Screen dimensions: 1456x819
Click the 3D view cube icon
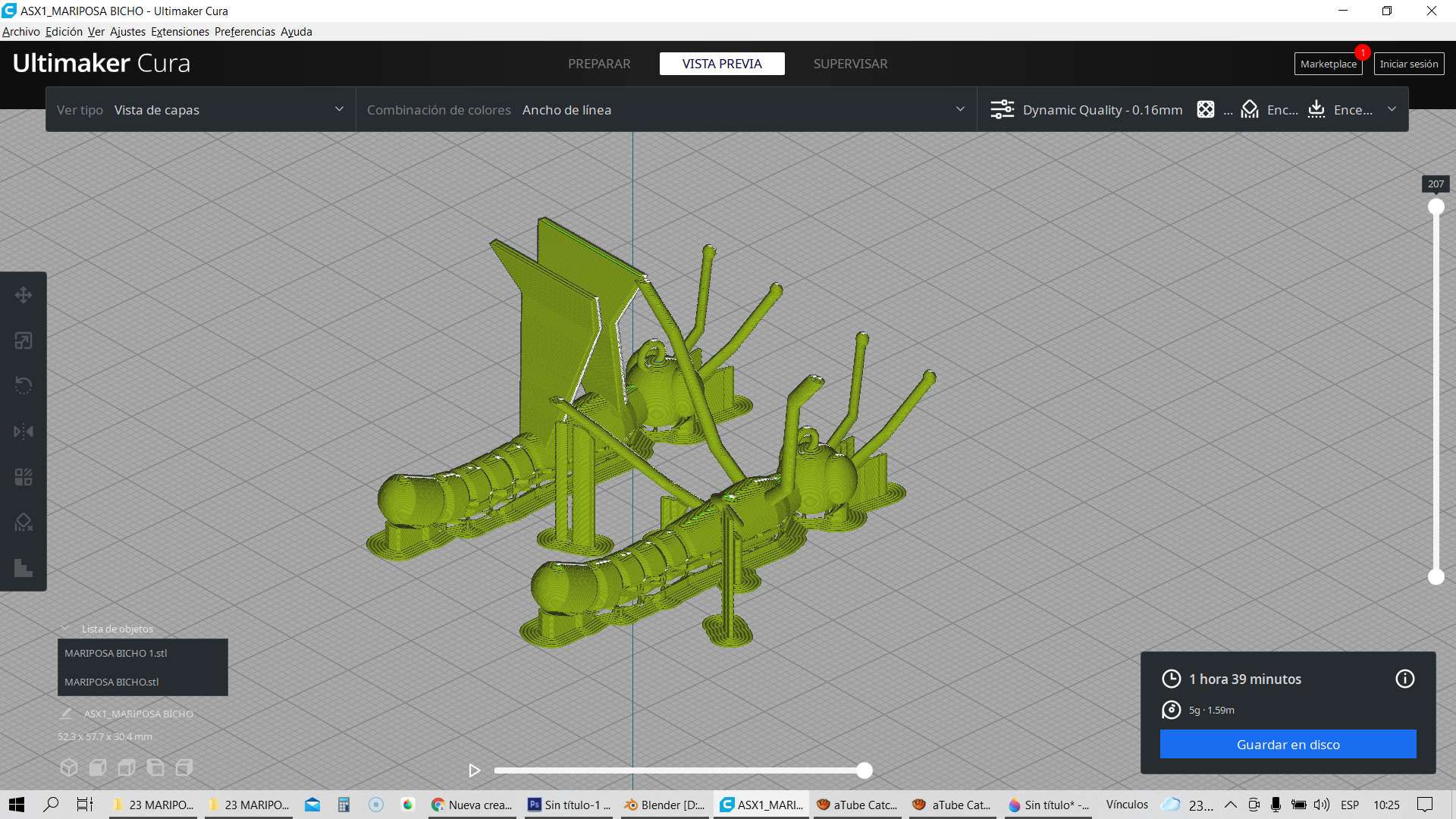pyautogui.click(x=69, y=767)
